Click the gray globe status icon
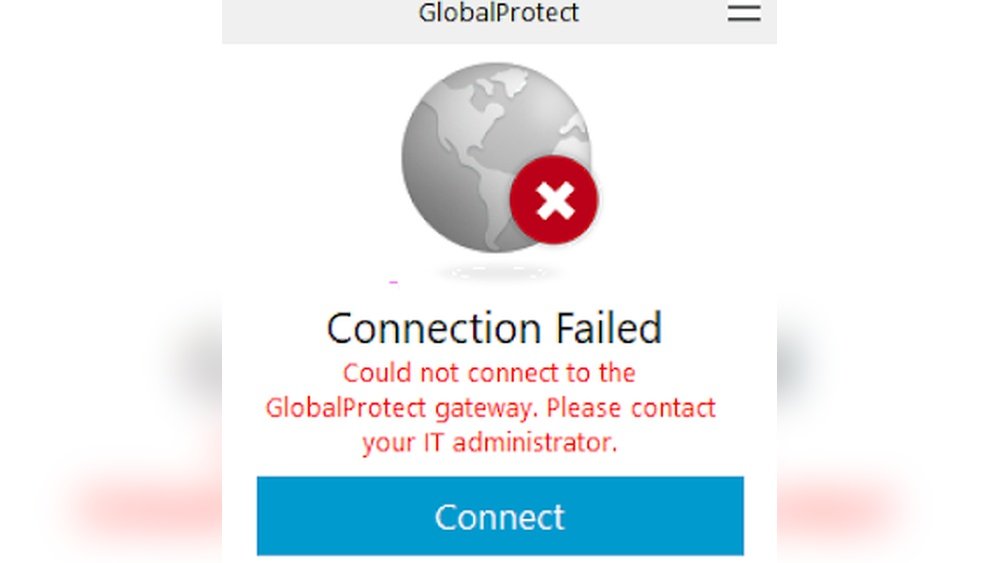Screen dimensions: 1000x563 tap(496, 157)
